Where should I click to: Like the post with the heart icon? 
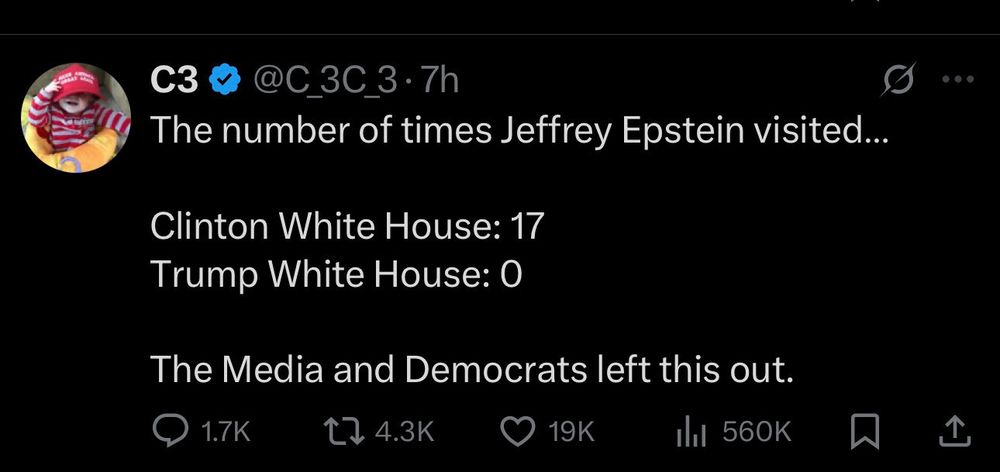(x=516, y=430)
